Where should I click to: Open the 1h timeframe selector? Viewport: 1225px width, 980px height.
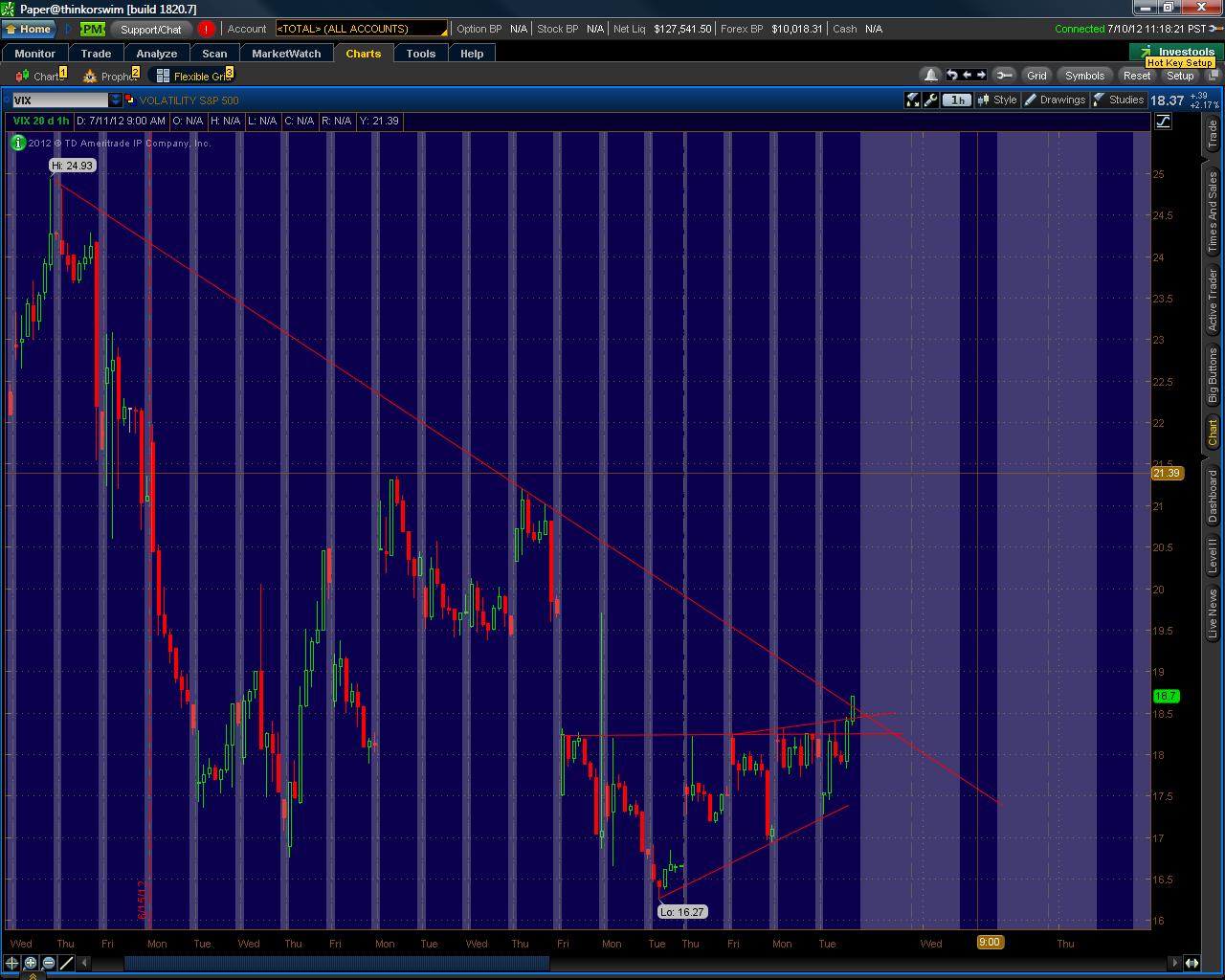[957, 100]
